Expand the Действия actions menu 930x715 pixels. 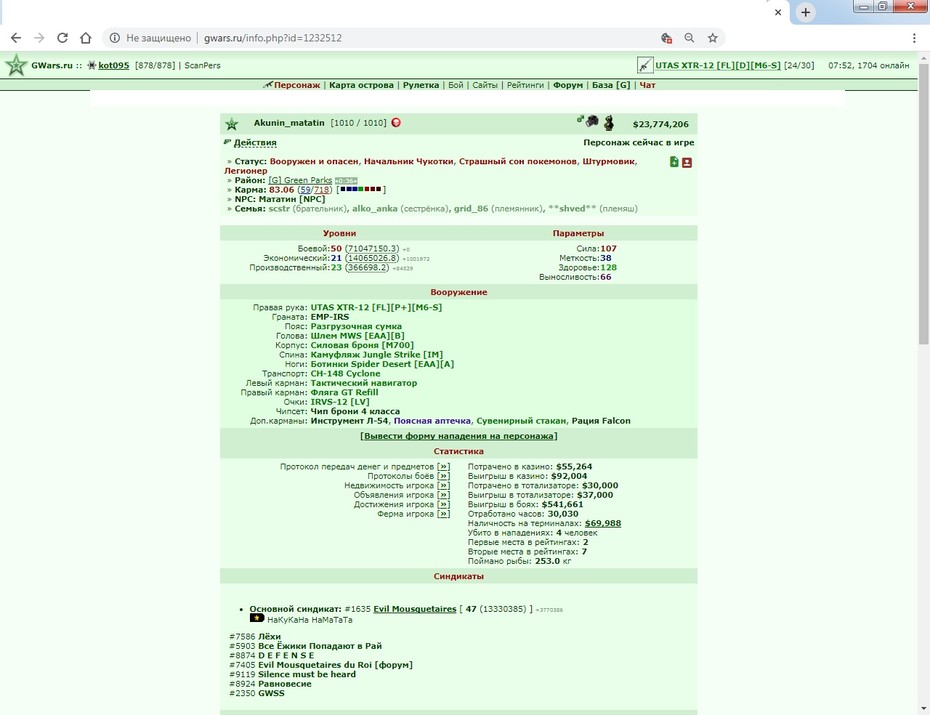coord(255,143)
